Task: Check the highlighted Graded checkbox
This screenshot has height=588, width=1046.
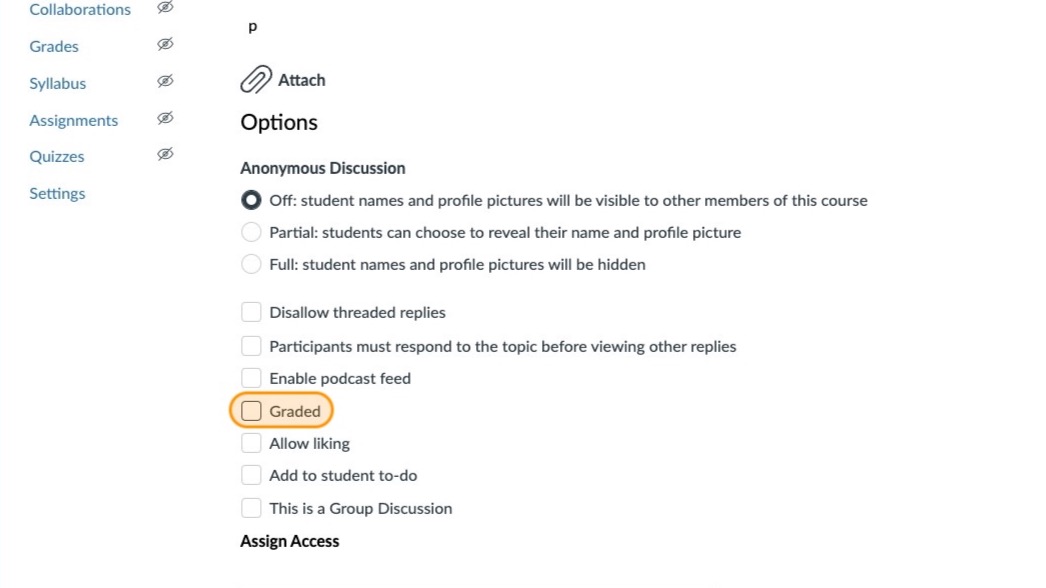Action: [x=251, y=410]
